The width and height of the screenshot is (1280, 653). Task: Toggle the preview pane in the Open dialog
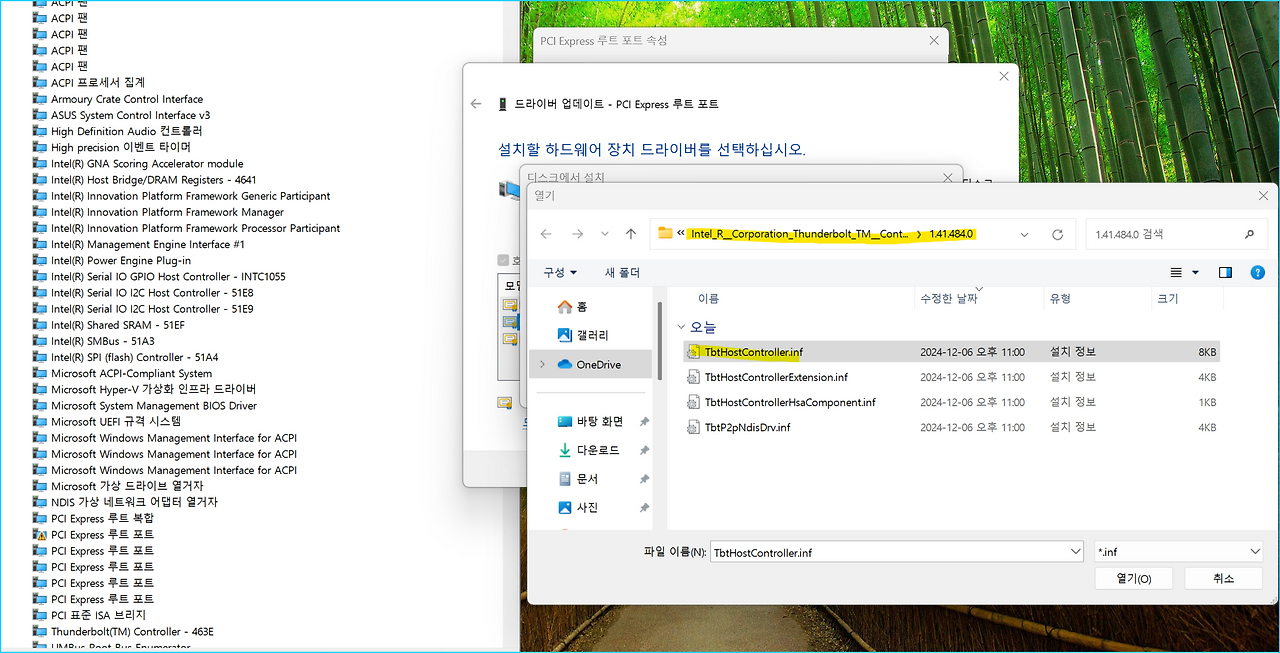1225,271
